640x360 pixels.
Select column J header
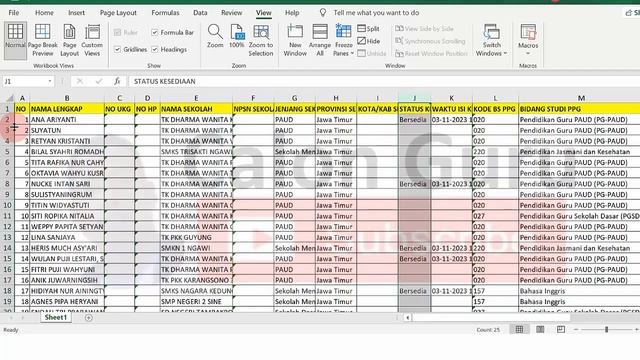pyautogui.click(x=414, y=98)
